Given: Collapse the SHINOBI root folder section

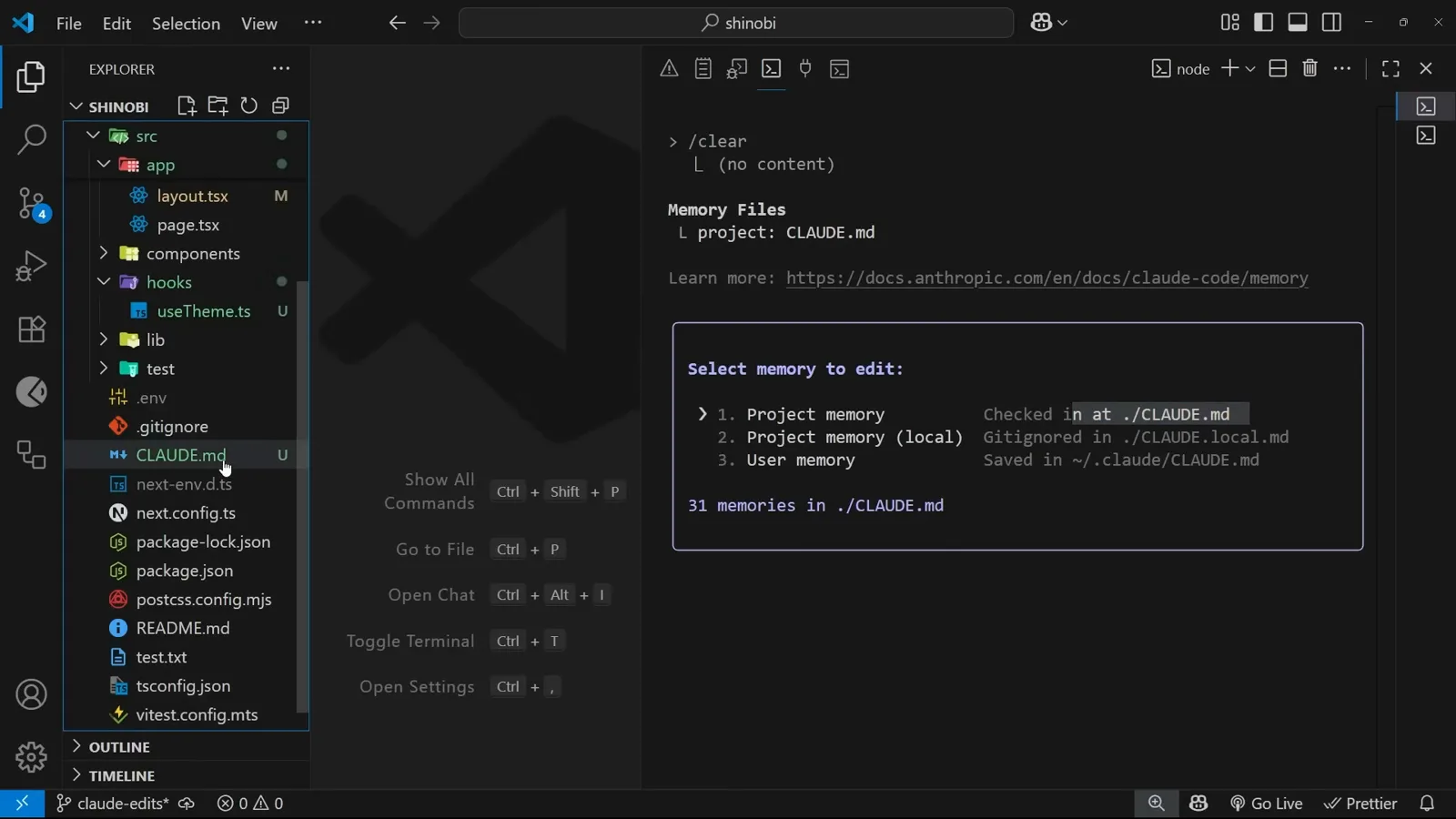Looking at the screenshot, I should click(x=76, y=106).
